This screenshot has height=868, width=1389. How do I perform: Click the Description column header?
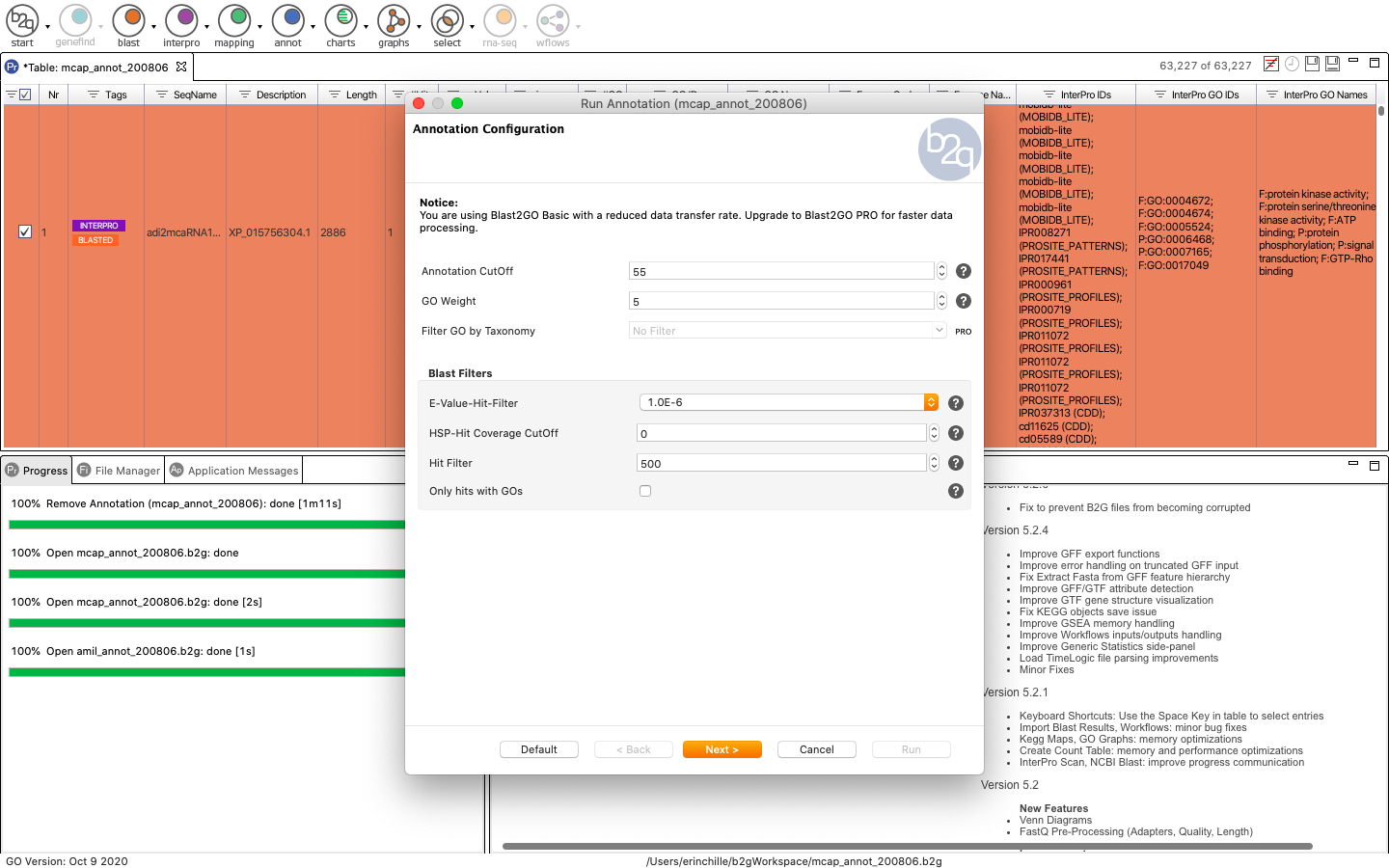click(272, 95)
